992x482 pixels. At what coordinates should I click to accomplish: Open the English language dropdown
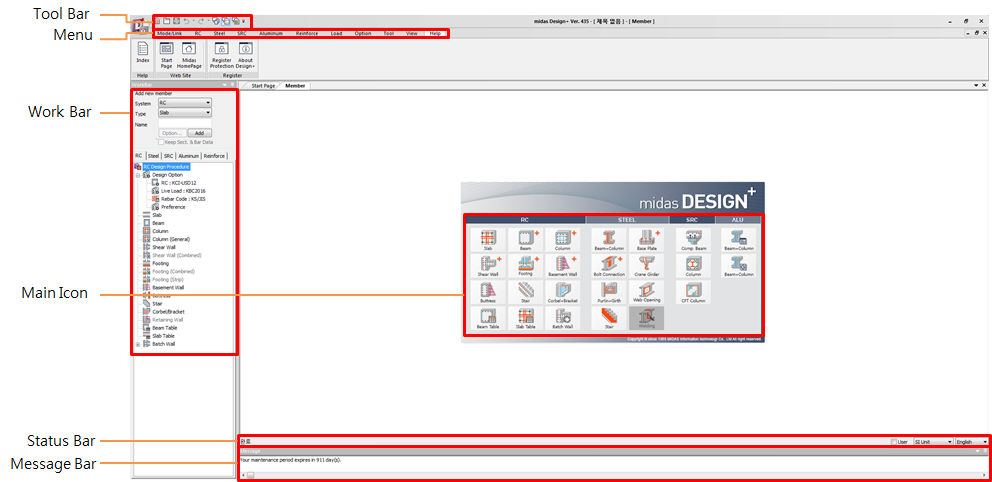pos(972,442)
